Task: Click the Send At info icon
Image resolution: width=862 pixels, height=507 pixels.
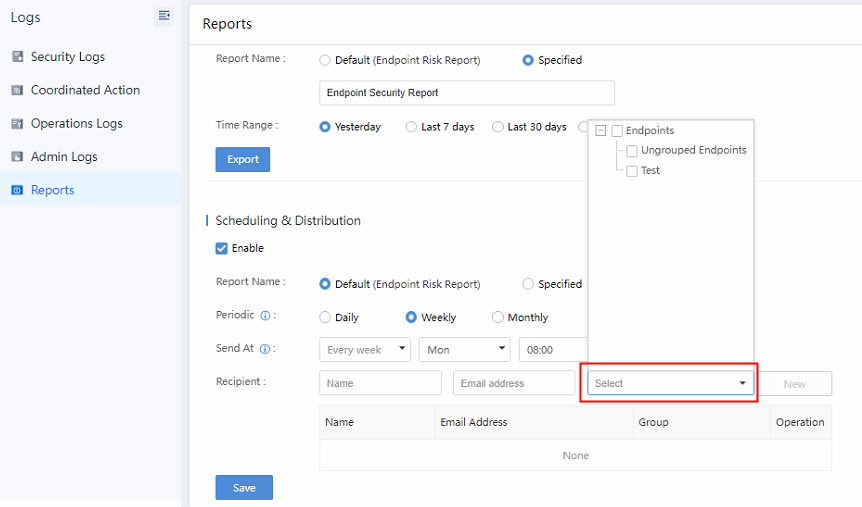Action: pos(265,349)
